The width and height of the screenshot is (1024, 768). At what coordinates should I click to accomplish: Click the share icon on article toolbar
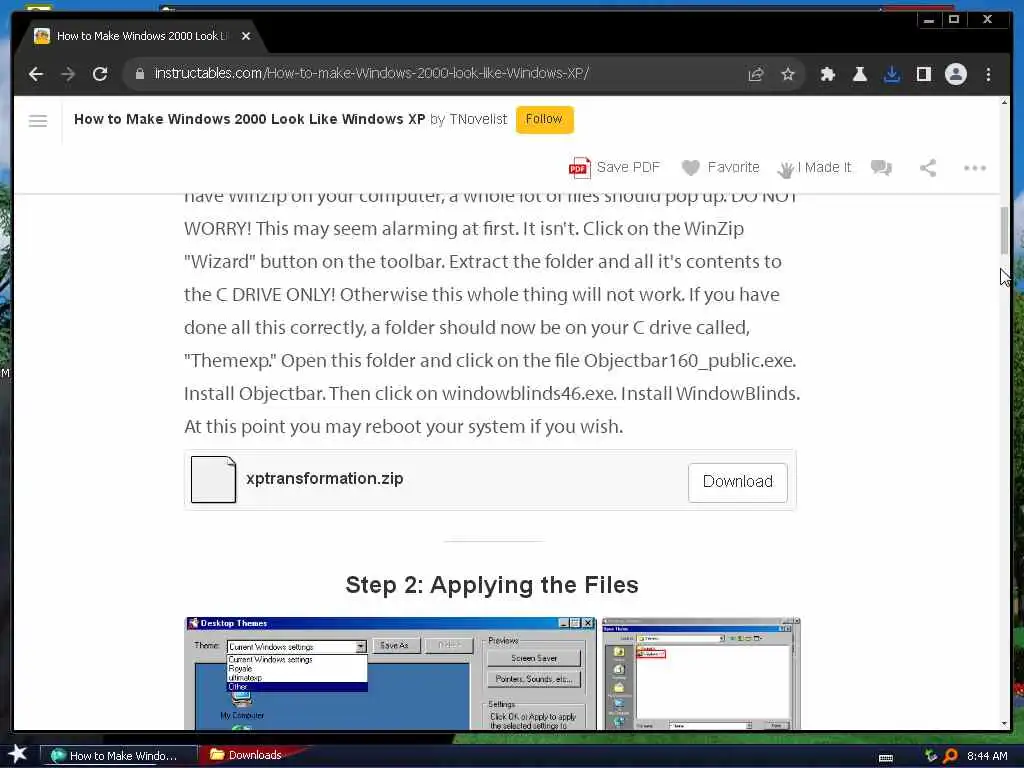928,168
